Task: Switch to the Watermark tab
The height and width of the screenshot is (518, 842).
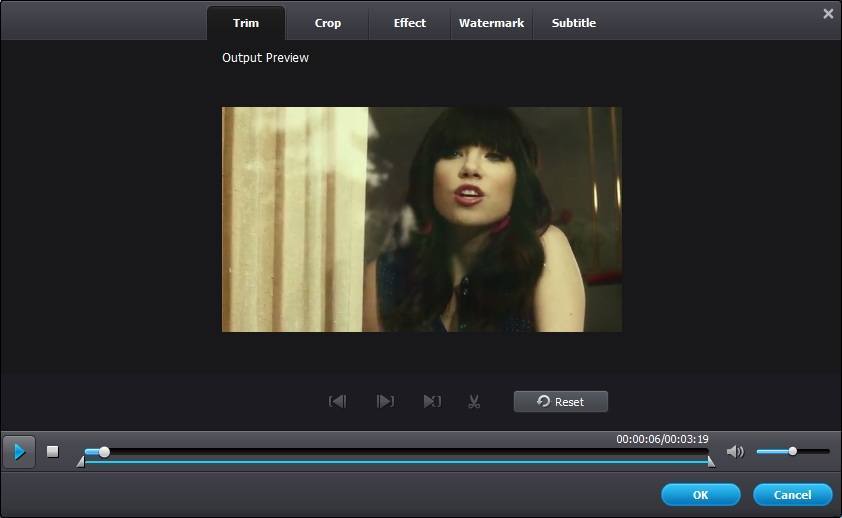Action: click(491, 23)
